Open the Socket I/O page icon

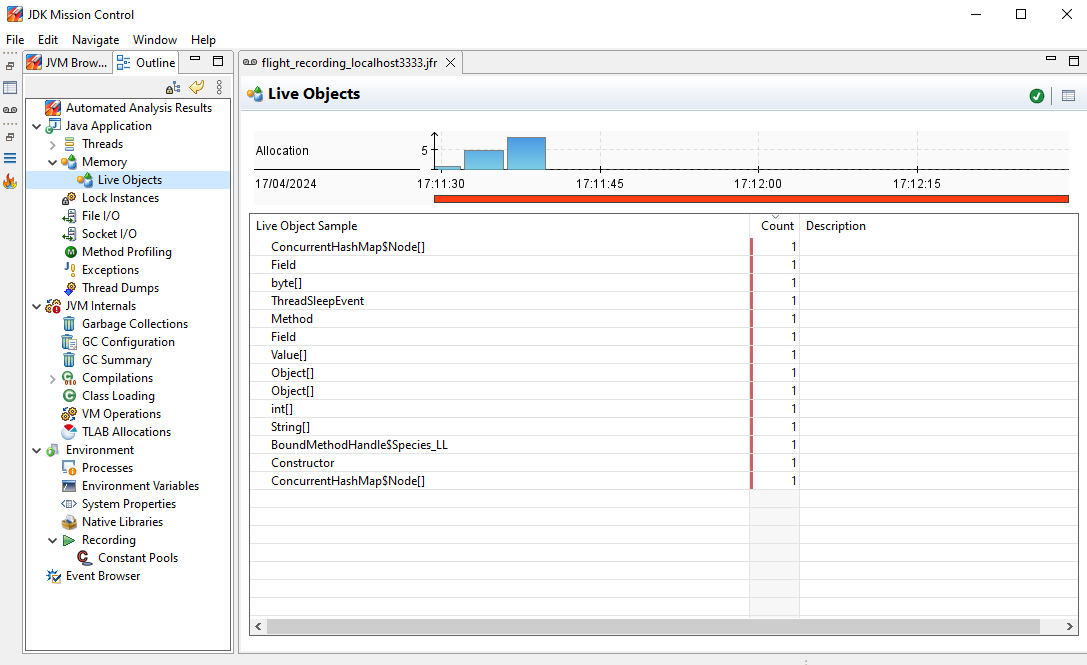[69, 234]
